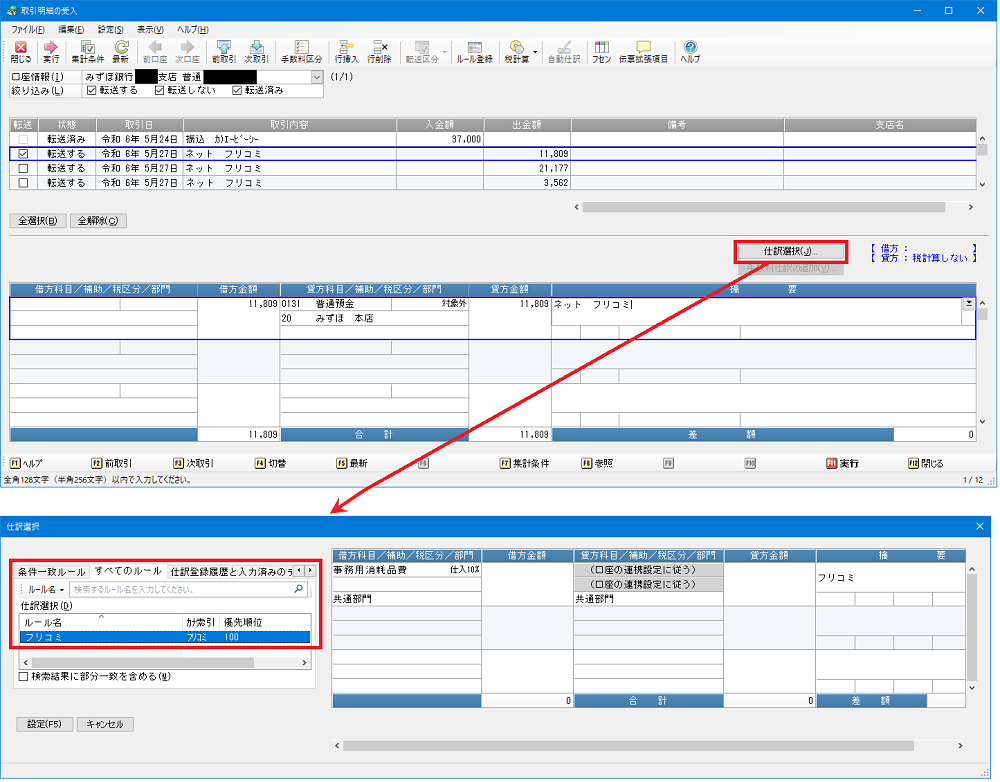Expand the 転送区分 dropdown arrow
Image resolution: width=1000 pixels, height=782 pixels.
coord(445,51)
